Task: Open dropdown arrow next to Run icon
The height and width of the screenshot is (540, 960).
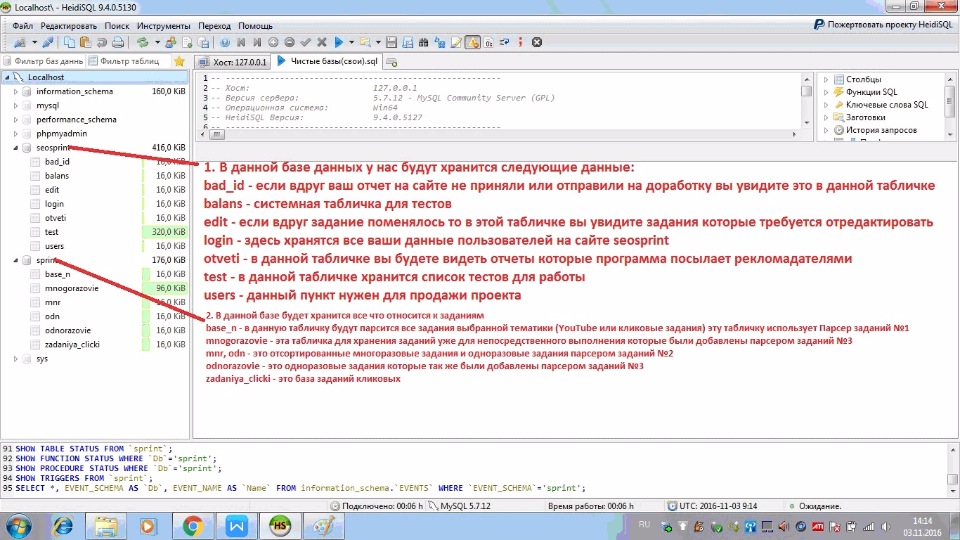Action: click(x=351, y=42)
